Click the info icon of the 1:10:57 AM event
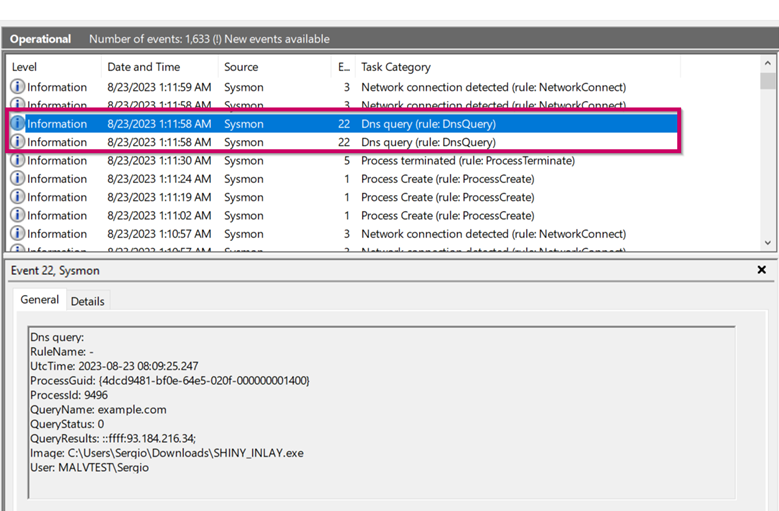Image resolution: width=779 pixels, height=511 pixels. pos(17,234)
